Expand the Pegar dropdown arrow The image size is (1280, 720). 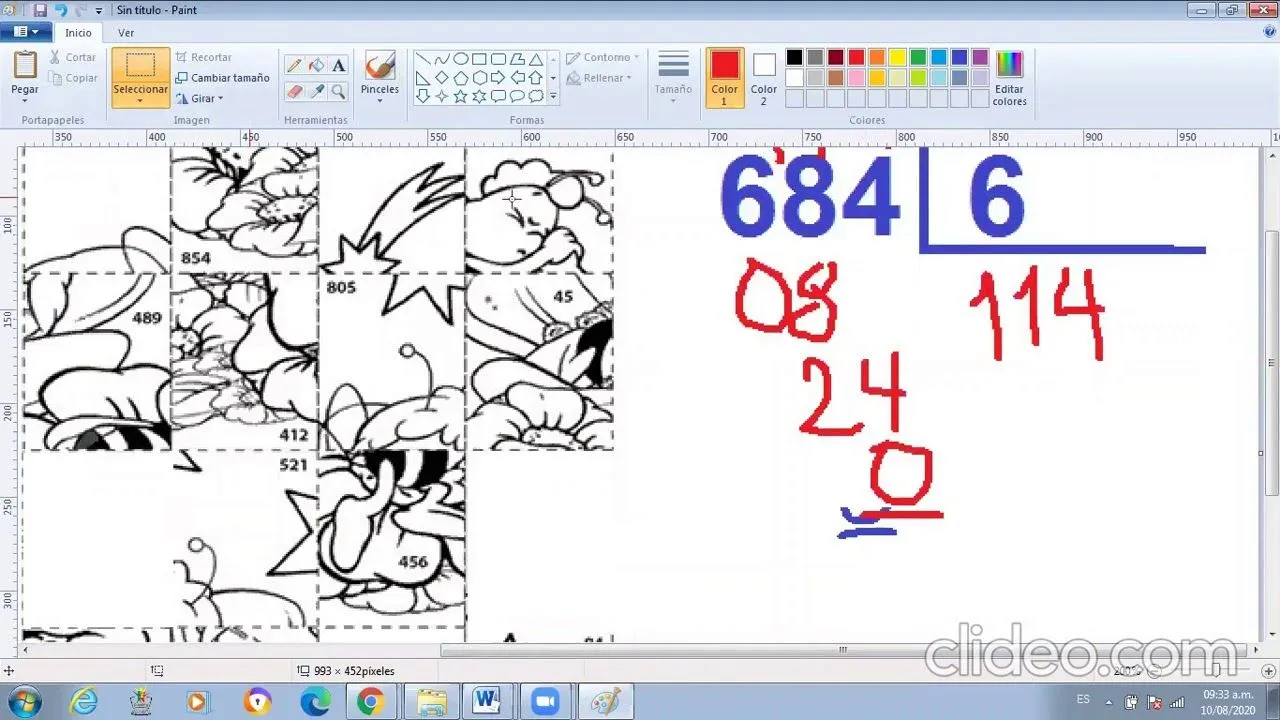[25, 100]
